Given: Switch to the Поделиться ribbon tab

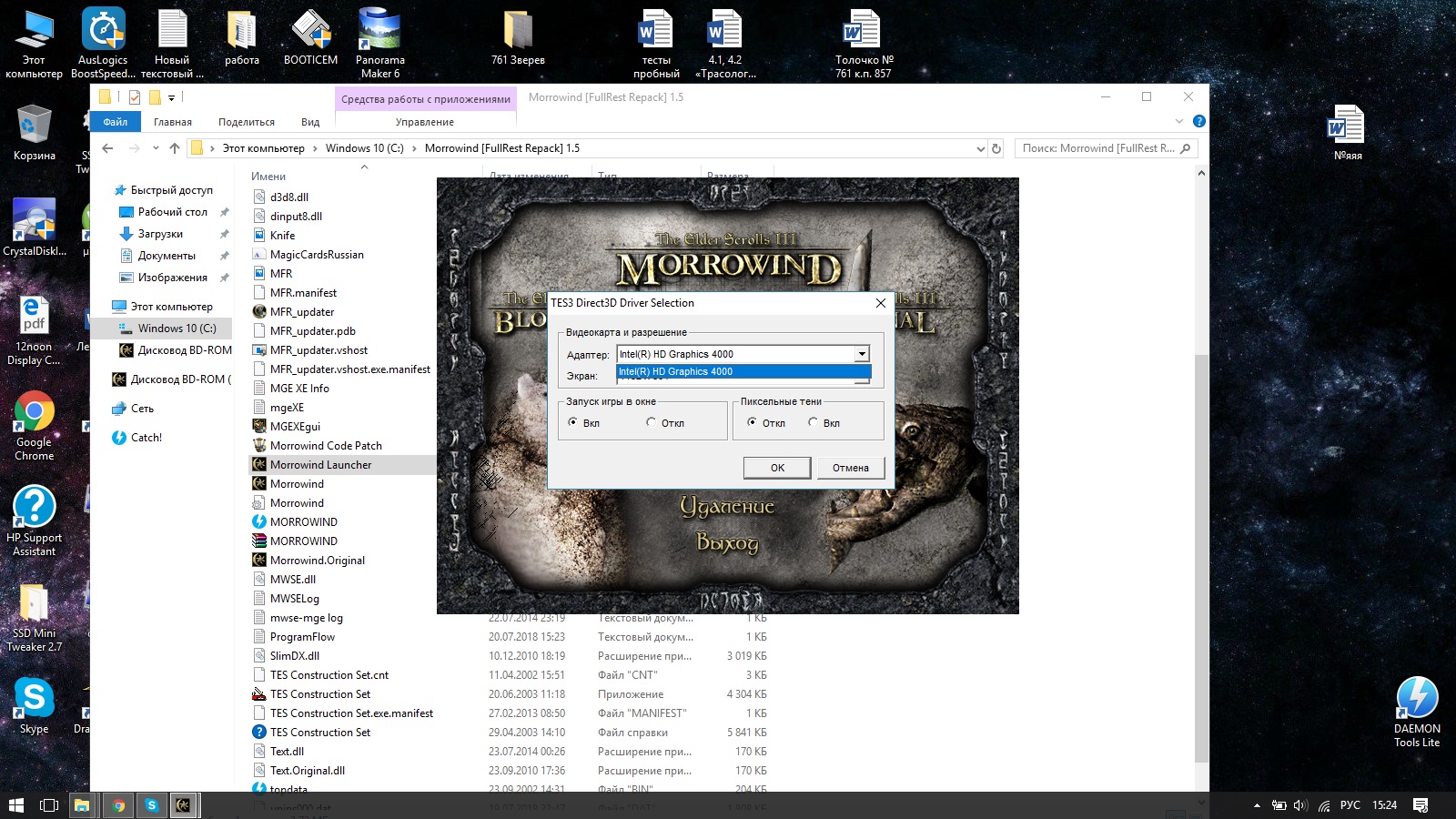Looking at the screenshot, I should click(247, 122).
